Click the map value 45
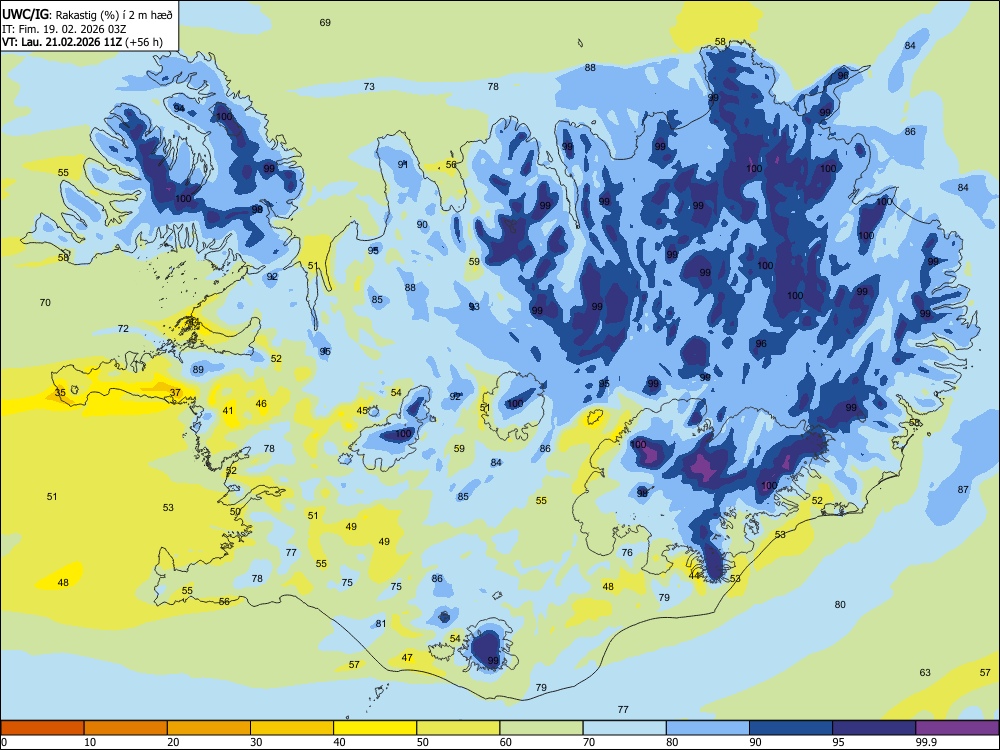 click(x=362, y=411)
